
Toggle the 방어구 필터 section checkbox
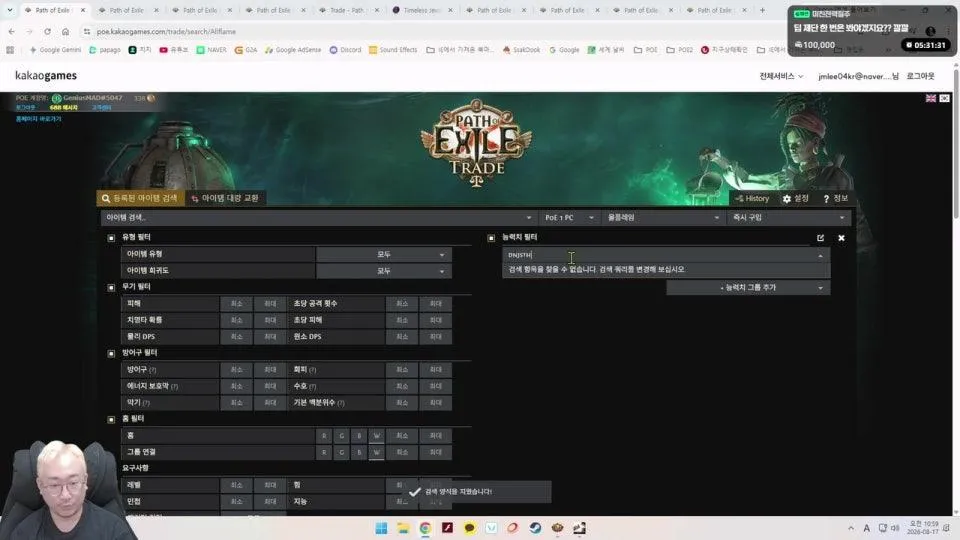click(111, 353)
